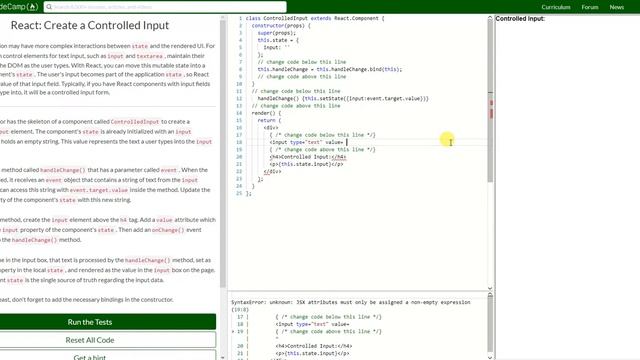
Task: Click '{this.state.input}' paragraph line 21
Action: (x=306, y=164)
